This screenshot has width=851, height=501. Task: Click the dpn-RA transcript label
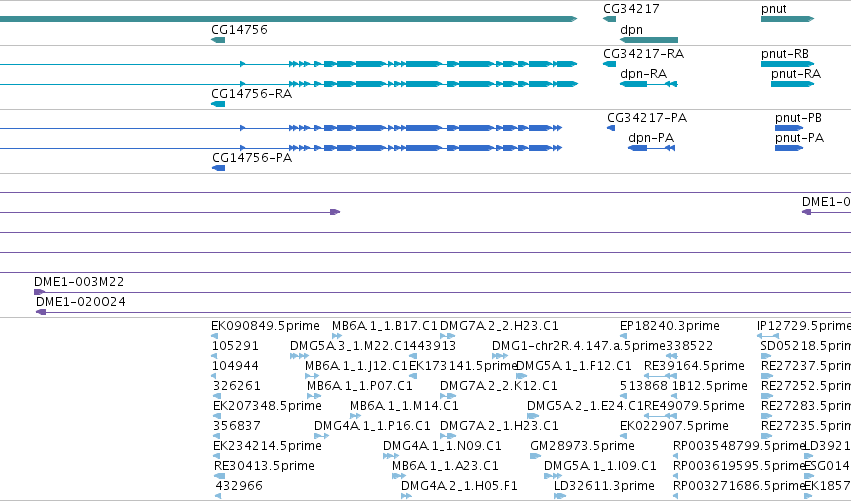click(x=643, y=74)
